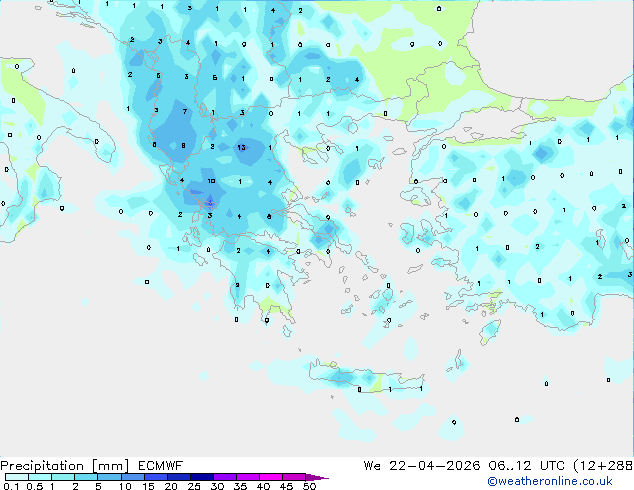Select the dark navy swatch between 25 and 30
634x490 pixels.
(x=202, y=477)
